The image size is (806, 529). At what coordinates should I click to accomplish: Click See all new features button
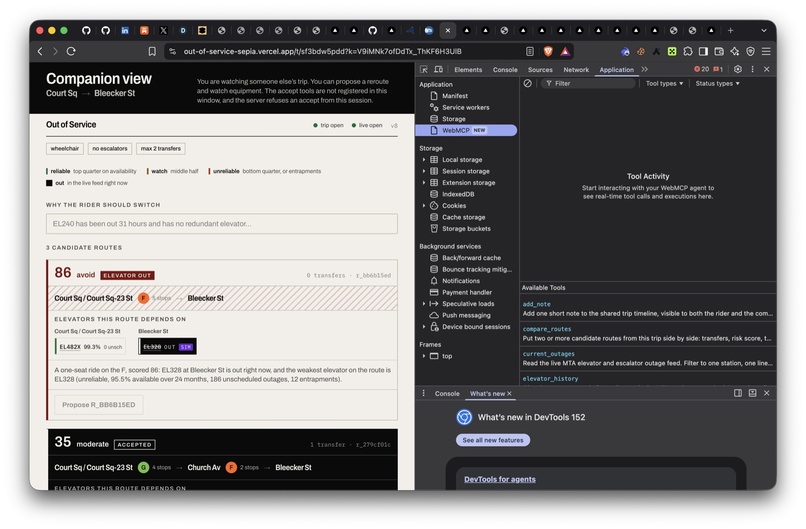(x=492, y=440)
